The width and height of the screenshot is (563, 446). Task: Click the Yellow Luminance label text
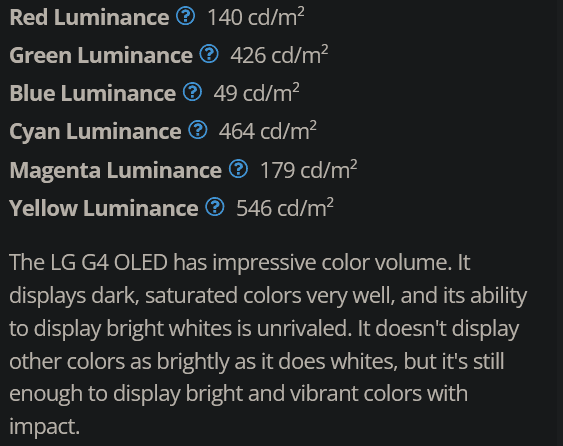[x=103, y=208]
